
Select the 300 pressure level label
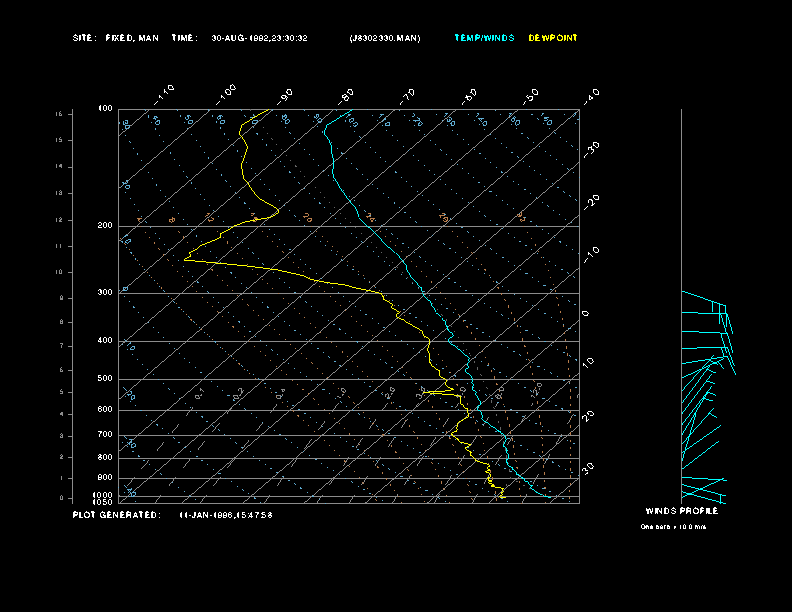tap(105, 293)
